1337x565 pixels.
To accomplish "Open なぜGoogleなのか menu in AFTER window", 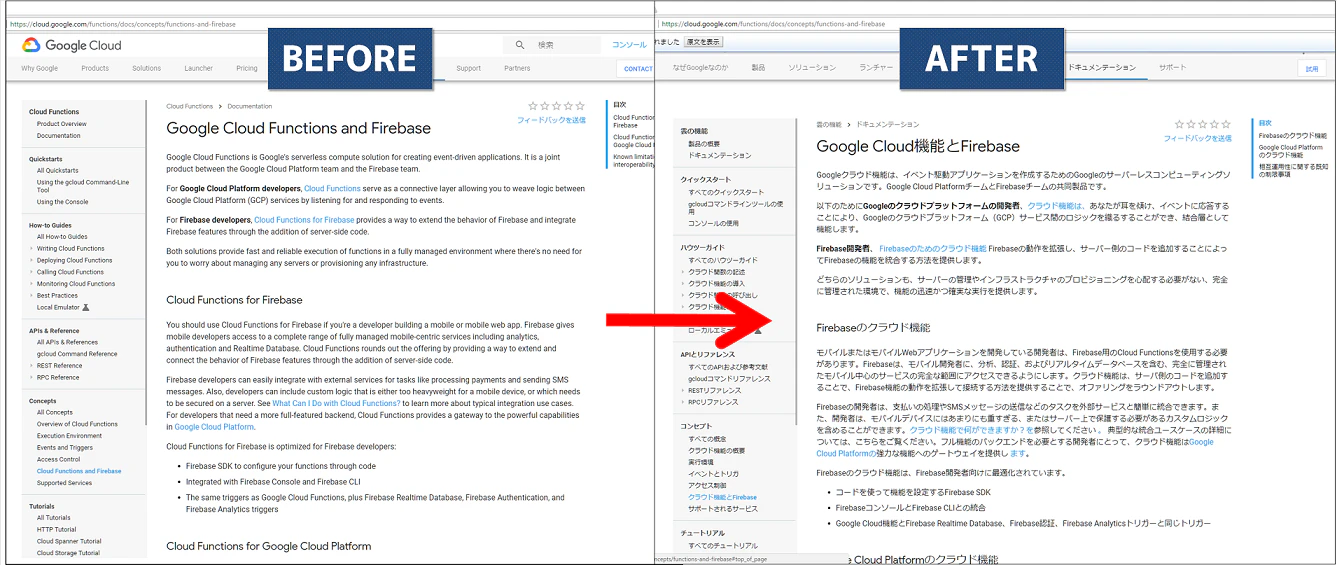I will click(x=700, y=68).
